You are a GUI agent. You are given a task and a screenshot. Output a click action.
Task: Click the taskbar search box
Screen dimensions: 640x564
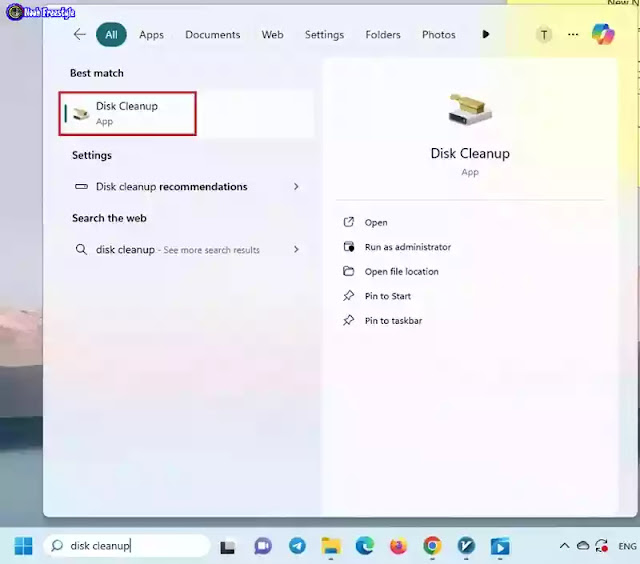(x=127, y=546)
